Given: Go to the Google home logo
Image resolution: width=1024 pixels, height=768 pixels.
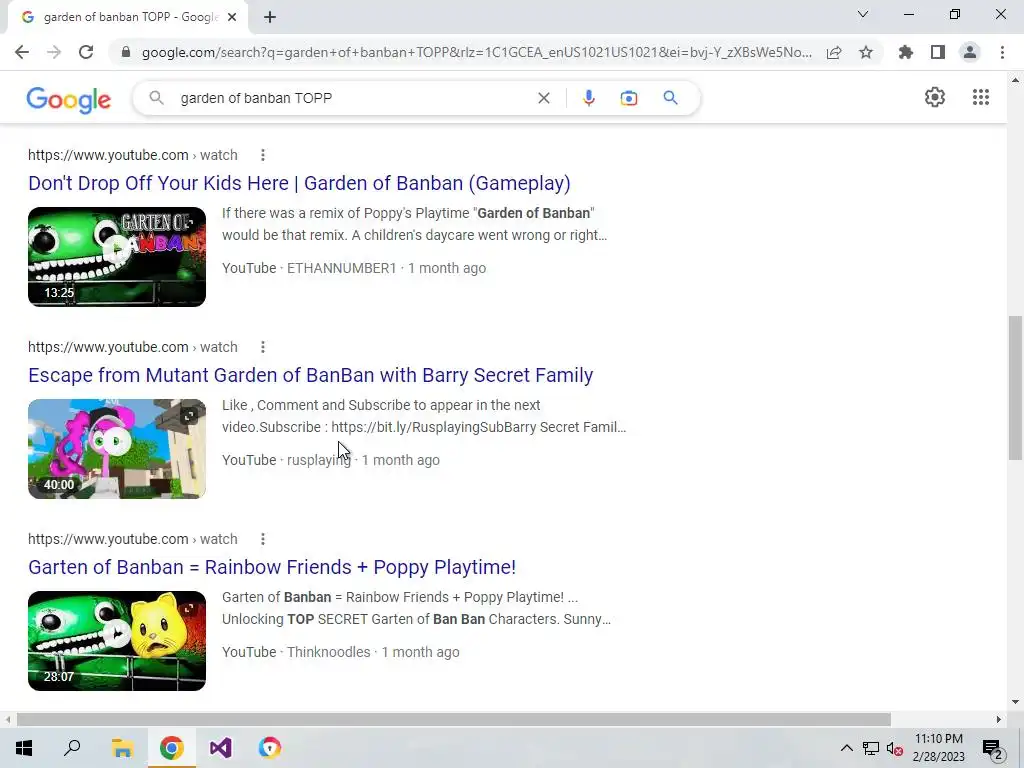Looking at the screenshot, I should [x=69, y=99].
